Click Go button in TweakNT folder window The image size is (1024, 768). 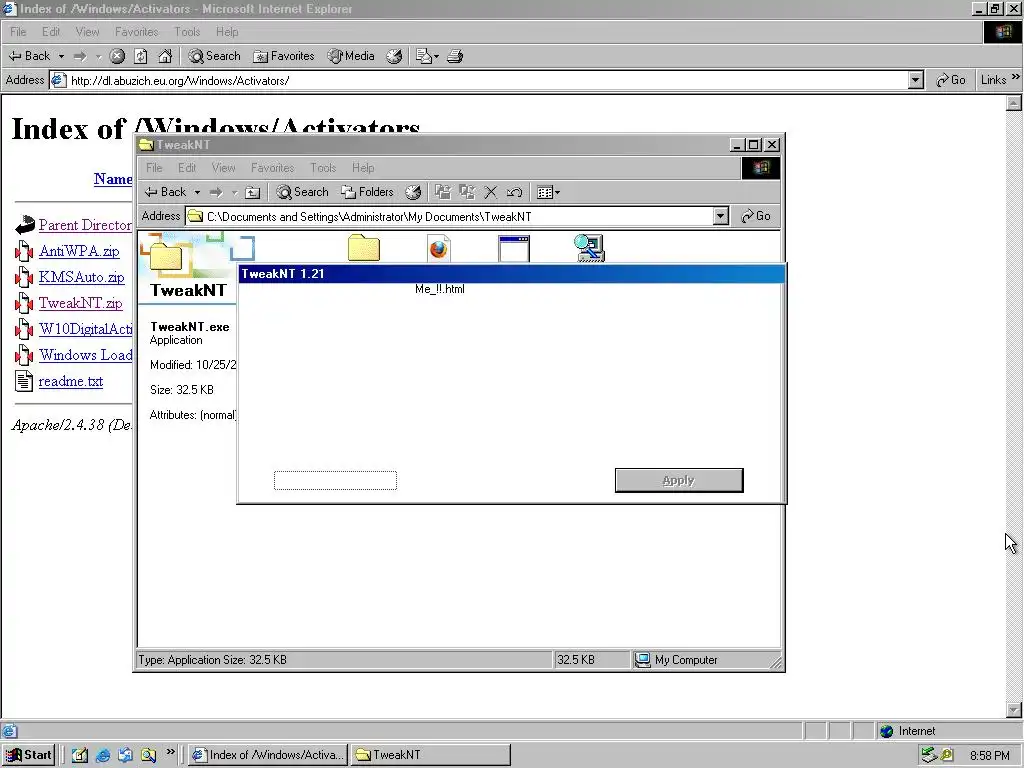(756, 216)
